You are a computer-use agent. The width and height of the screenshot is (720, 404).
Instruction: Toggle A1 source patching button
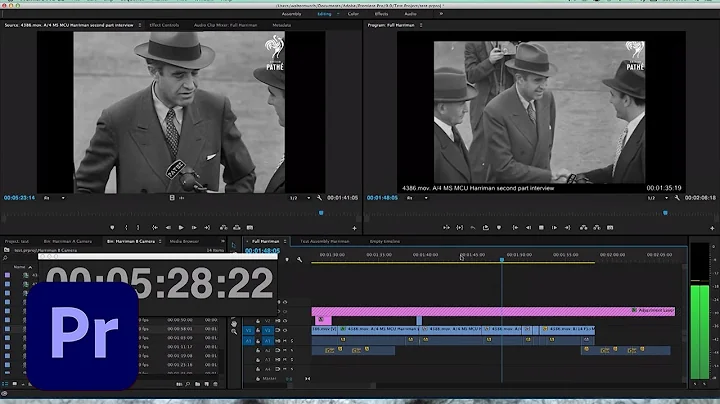click(x=248, y=341)
